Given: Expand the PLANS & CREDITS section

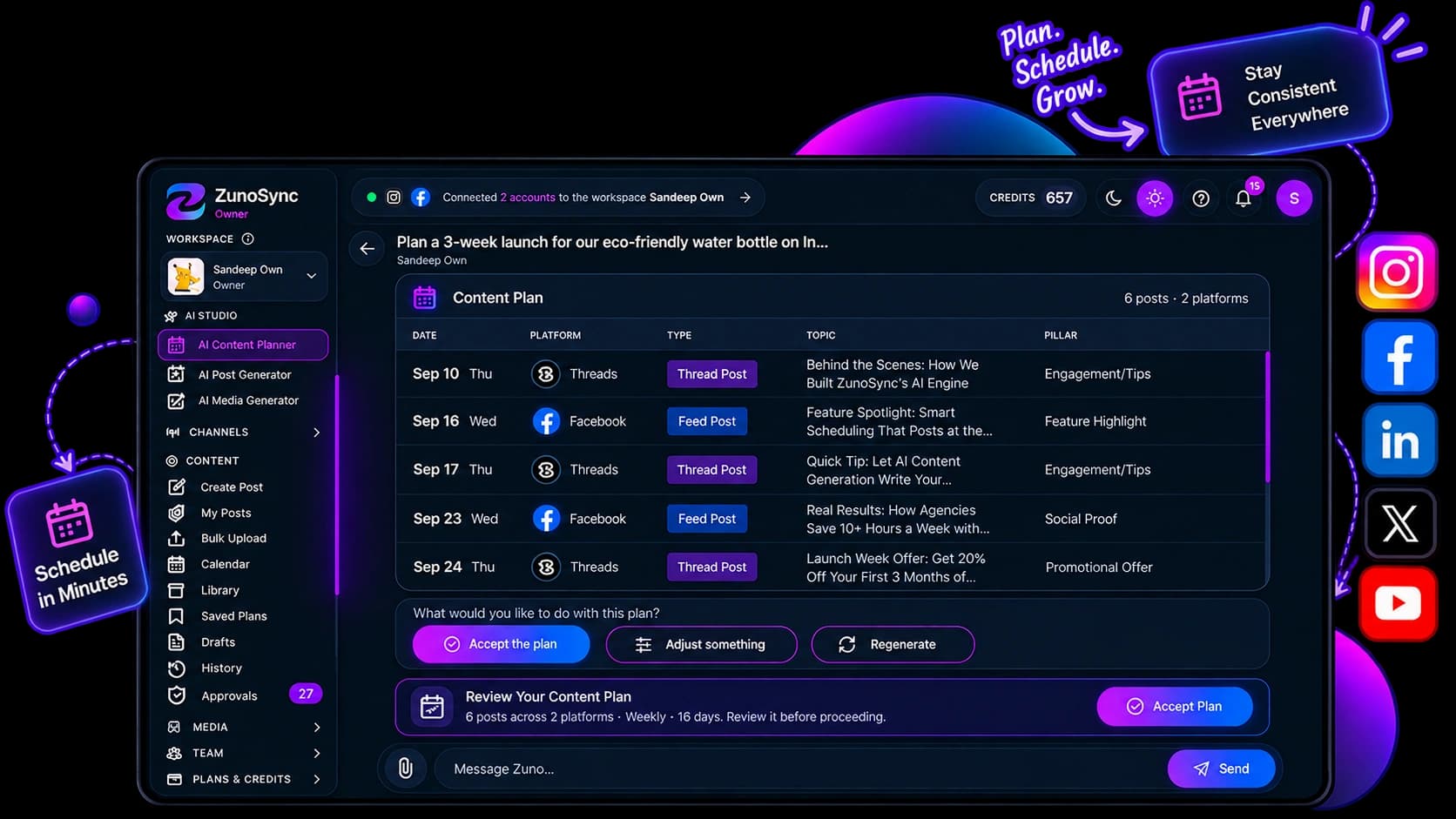Looking at the screenshot, I should pyautogui.click(x=317, y=780).
